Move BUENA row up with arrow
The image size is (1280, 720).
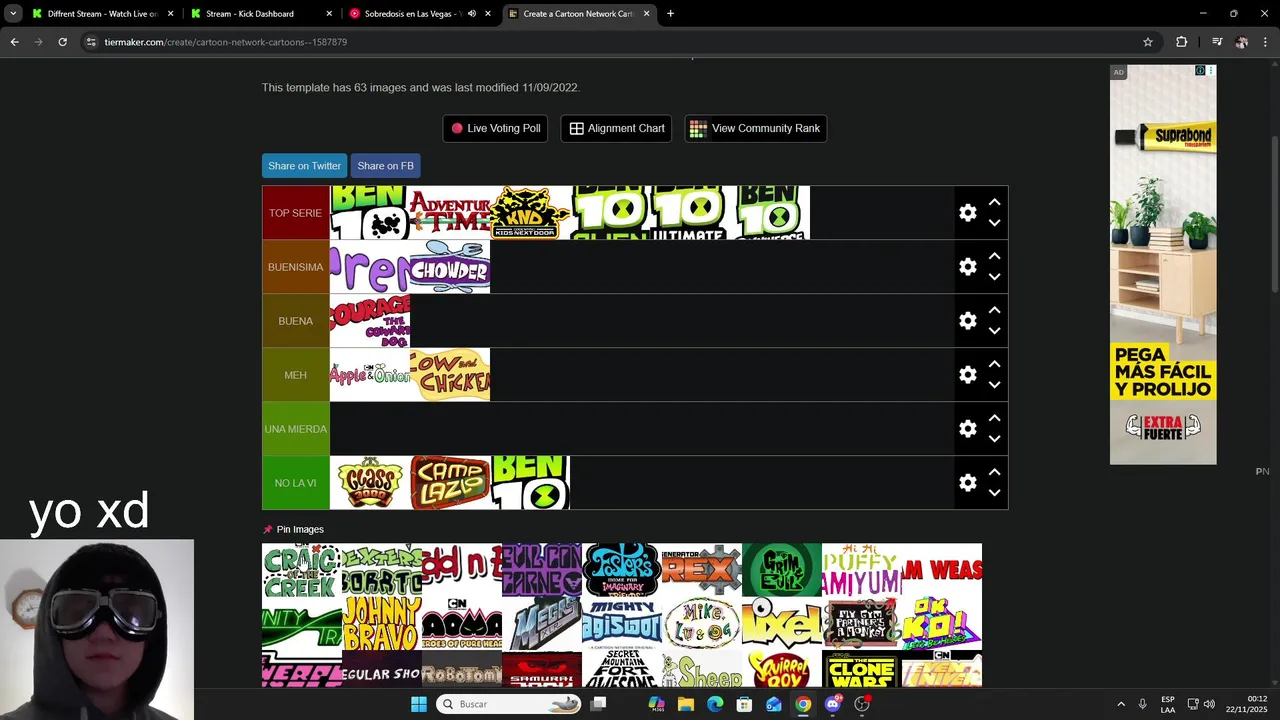[994, 310]
